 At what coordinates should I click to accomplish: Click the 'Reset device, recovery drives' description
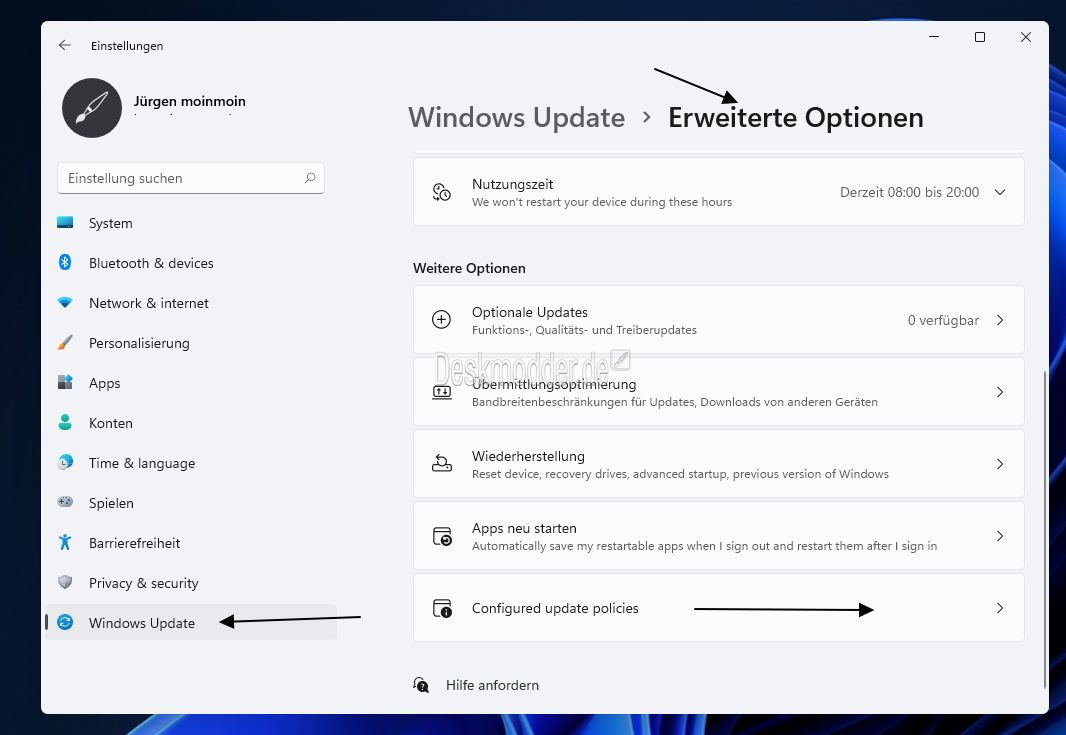(x=680, y=474)
